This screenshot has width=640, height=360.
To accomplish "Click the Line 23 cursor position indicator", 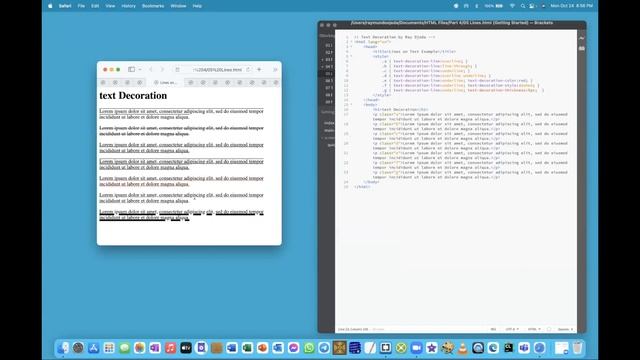I will click(353, 329).
